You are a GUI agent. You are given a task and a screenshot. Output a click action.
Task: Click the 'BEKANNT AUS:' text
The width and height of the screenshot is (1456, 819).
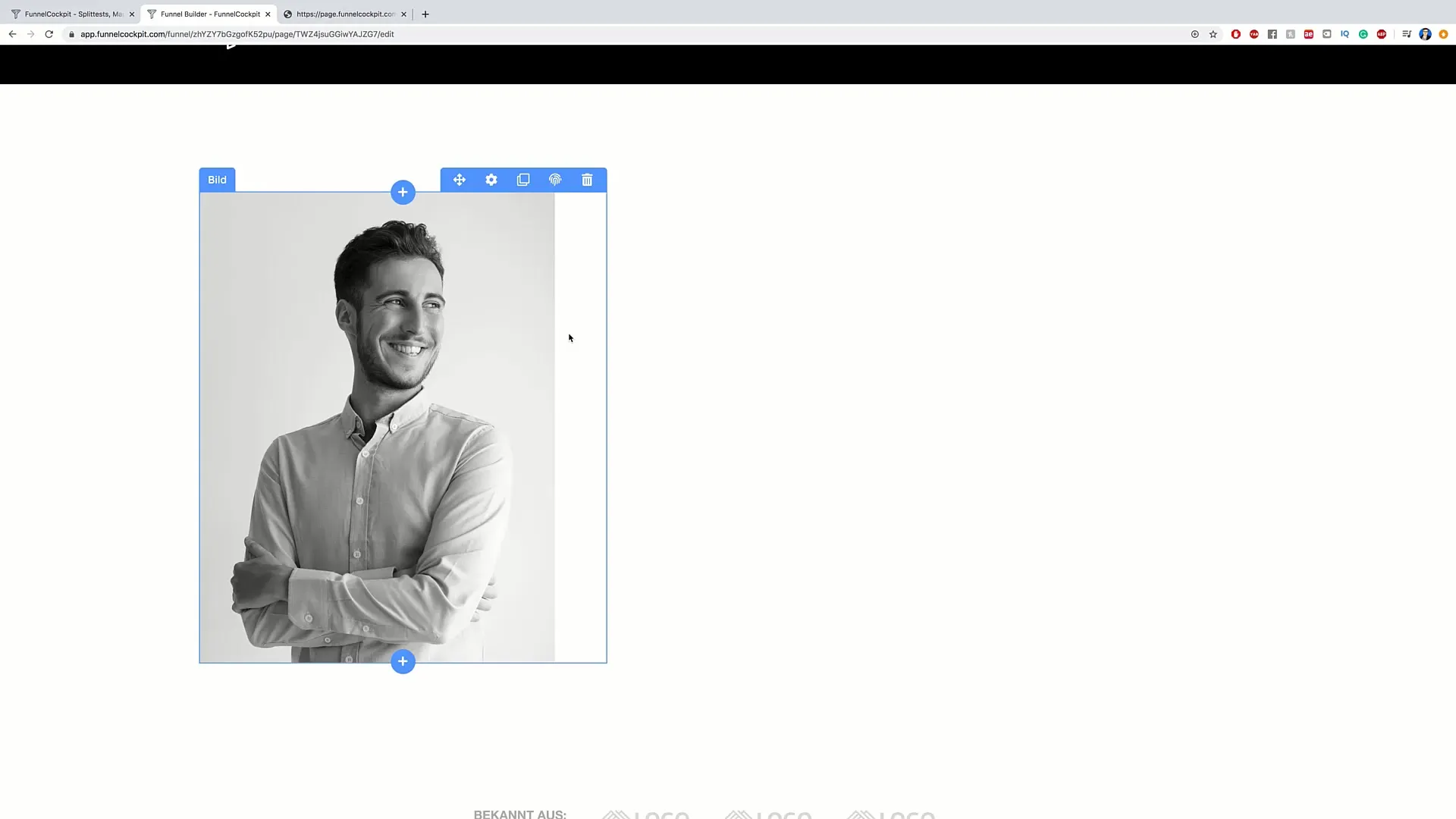coord(520,814)
